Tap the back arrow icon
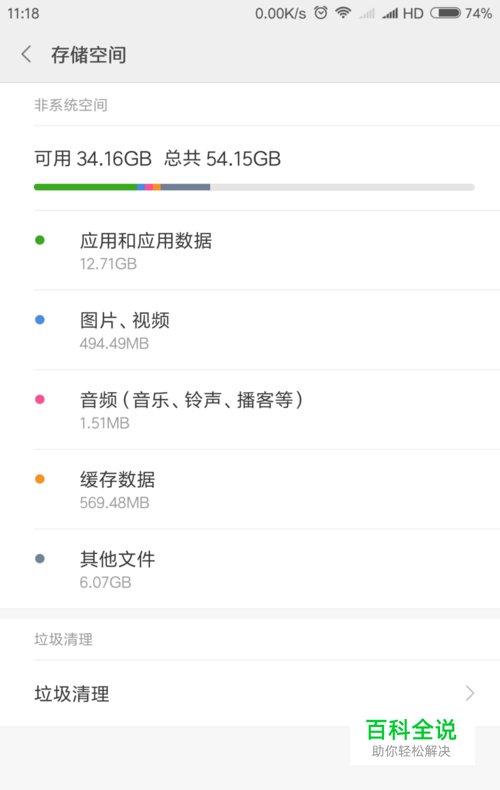This screenshot has width=500, height=790. 26,54
